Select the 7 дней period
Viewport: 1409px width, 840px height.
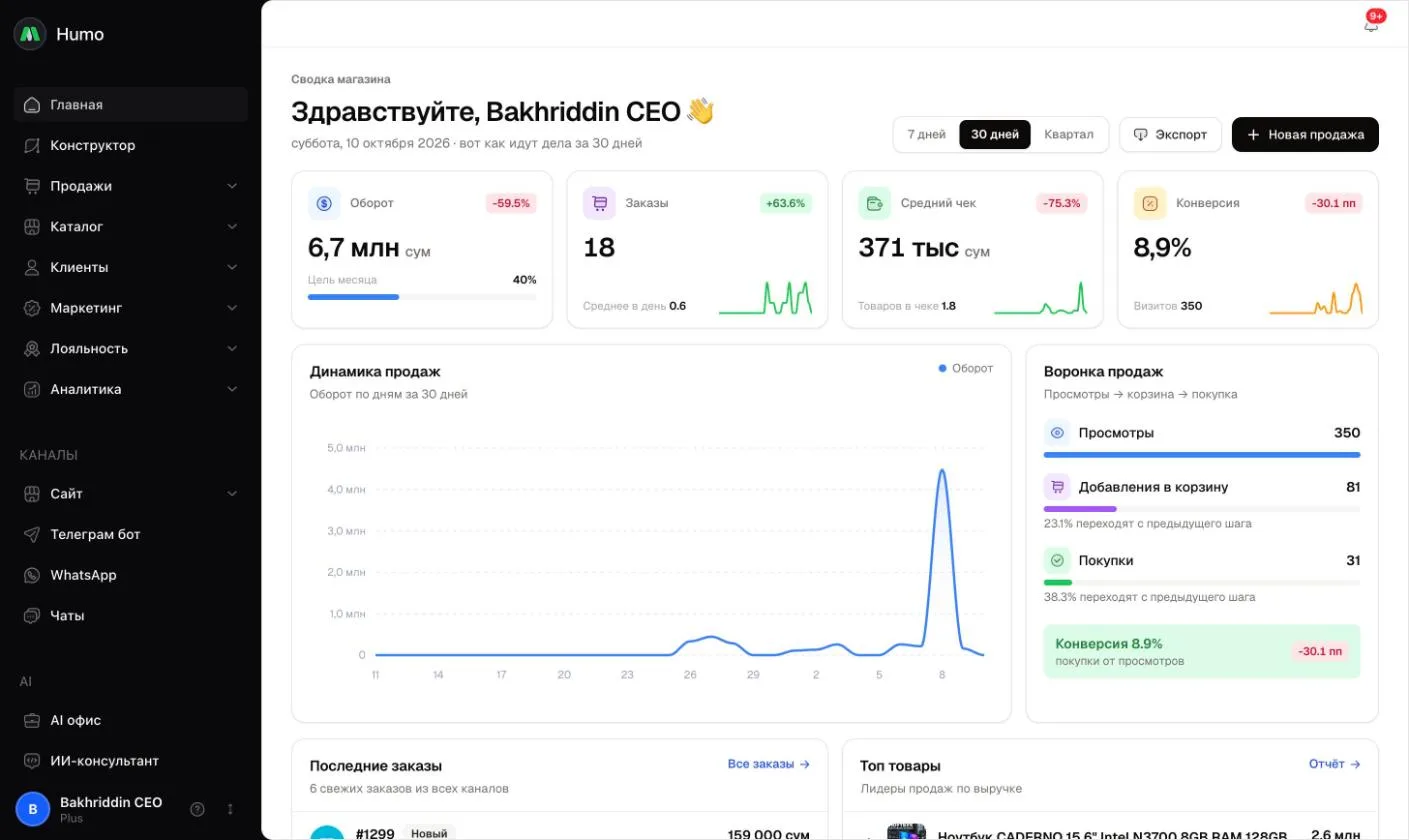(926, 135)
